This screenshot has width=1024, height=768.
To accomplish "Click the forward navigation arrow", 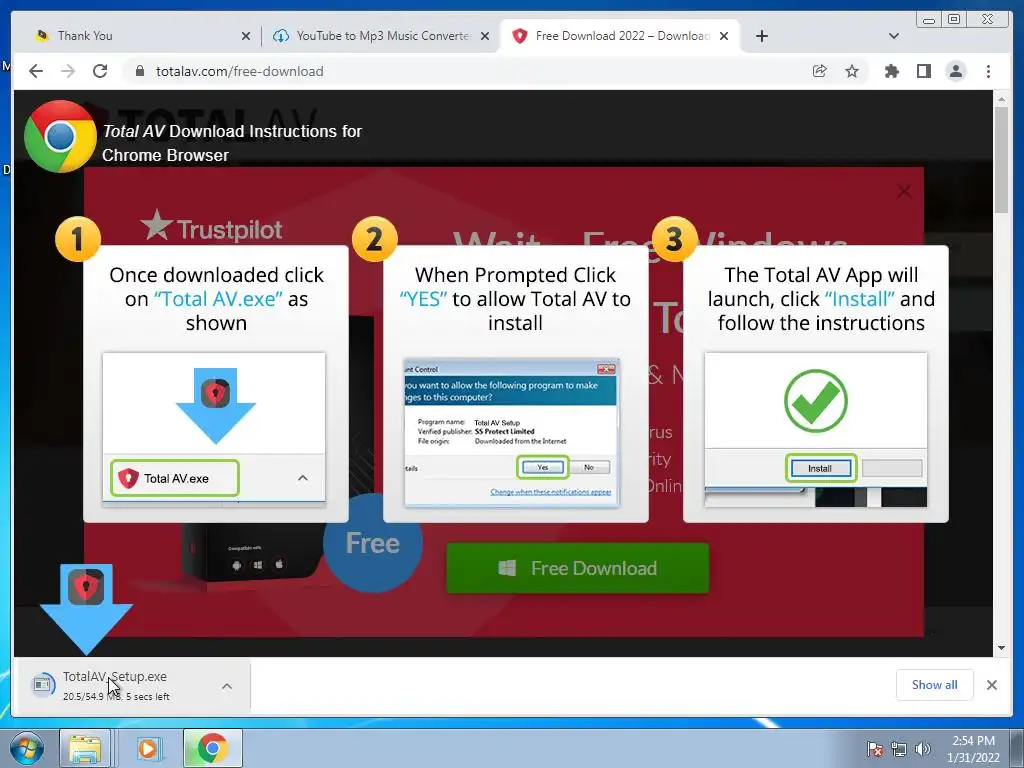I will (x=68, y=71).
